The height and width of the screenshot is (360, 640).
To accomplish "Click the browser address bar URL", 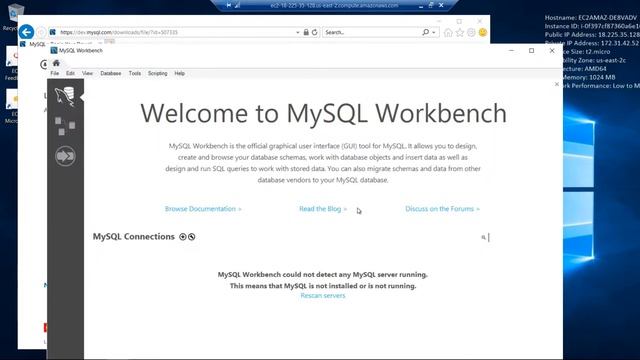I will click(x=119, y=32).
